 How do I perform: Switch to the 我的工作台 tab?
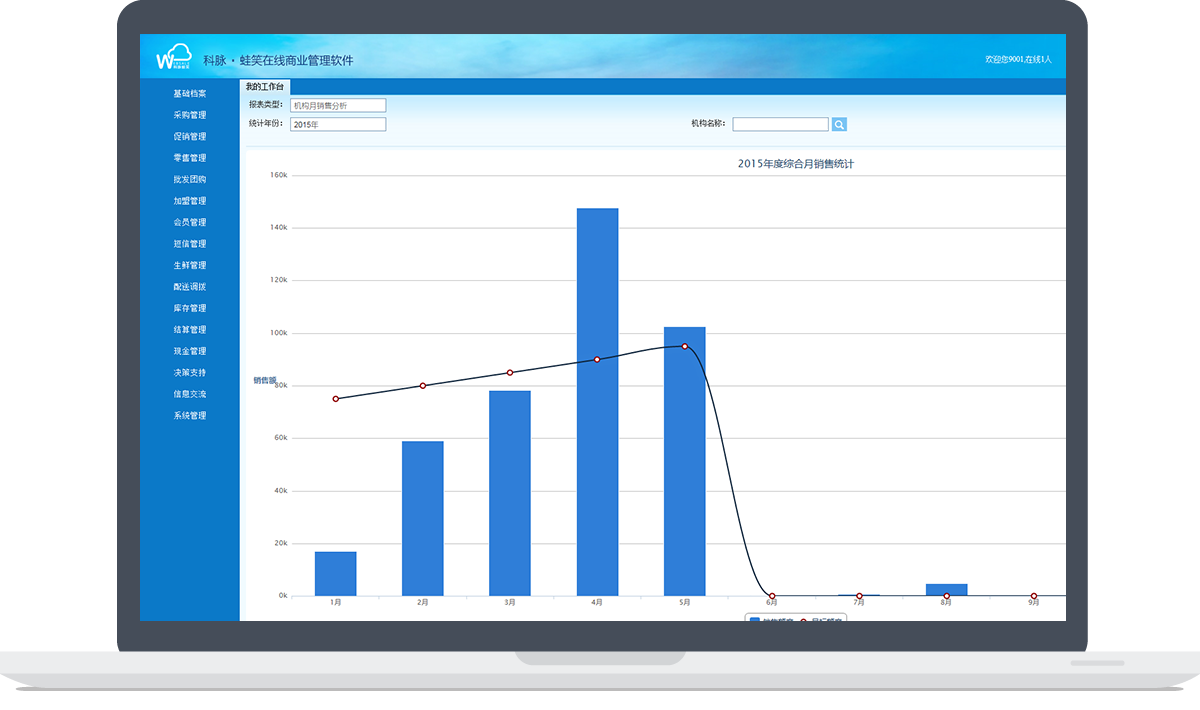264,87
